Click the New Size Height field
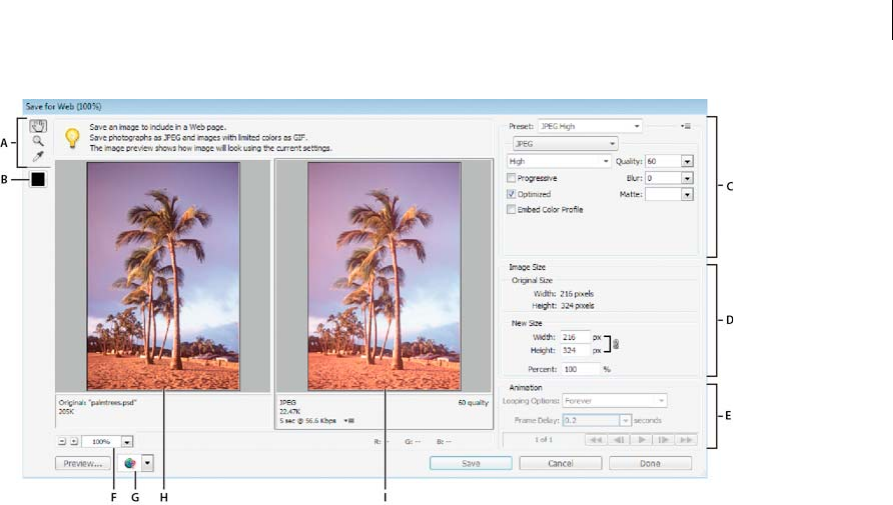Image resolution: width=893 pixels, height=505 pixels. [x=575, y=350]
